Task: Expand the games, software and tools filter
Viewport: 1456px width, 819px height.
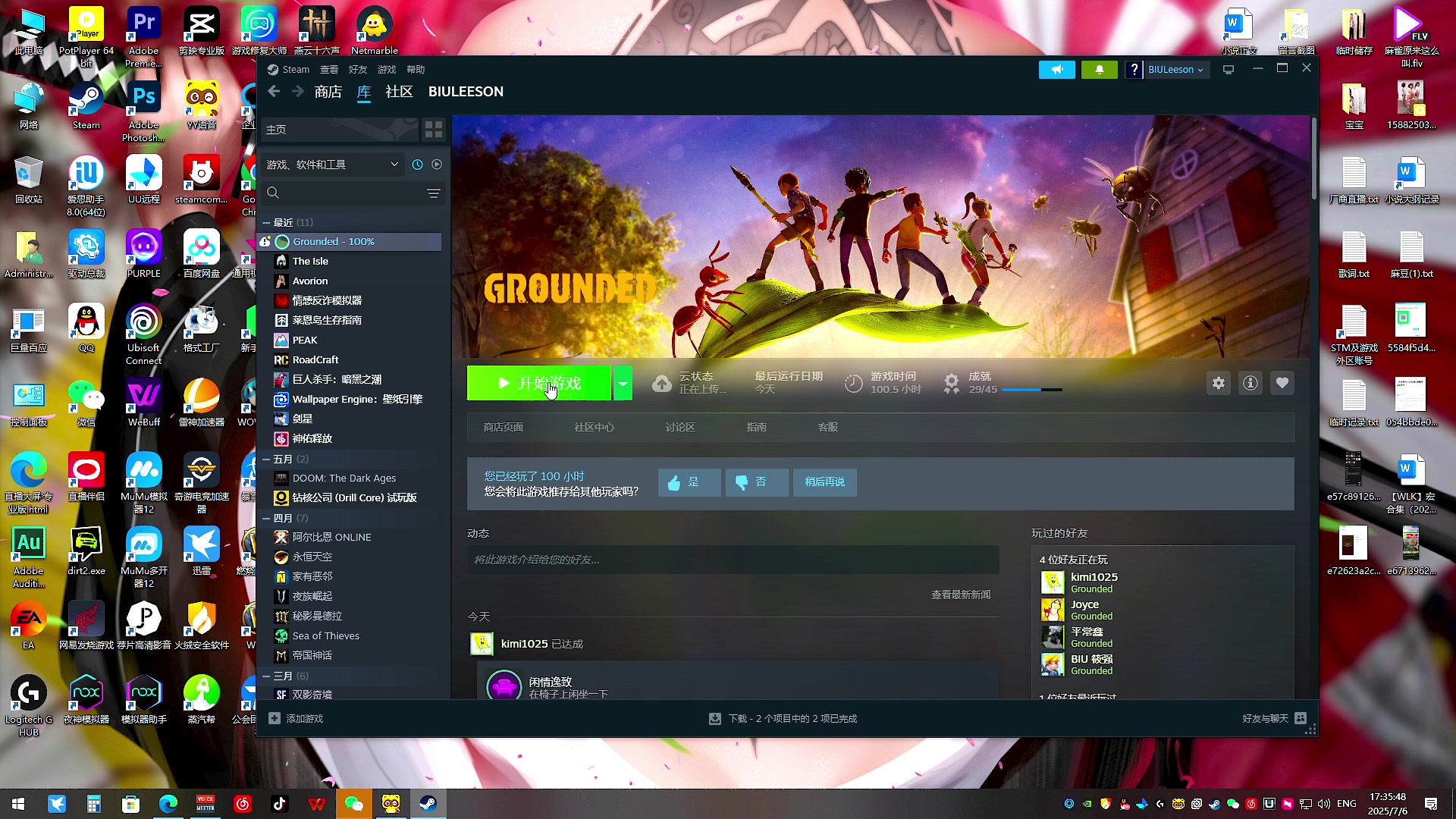Action: pyautogui.click(x=332, y=165)
